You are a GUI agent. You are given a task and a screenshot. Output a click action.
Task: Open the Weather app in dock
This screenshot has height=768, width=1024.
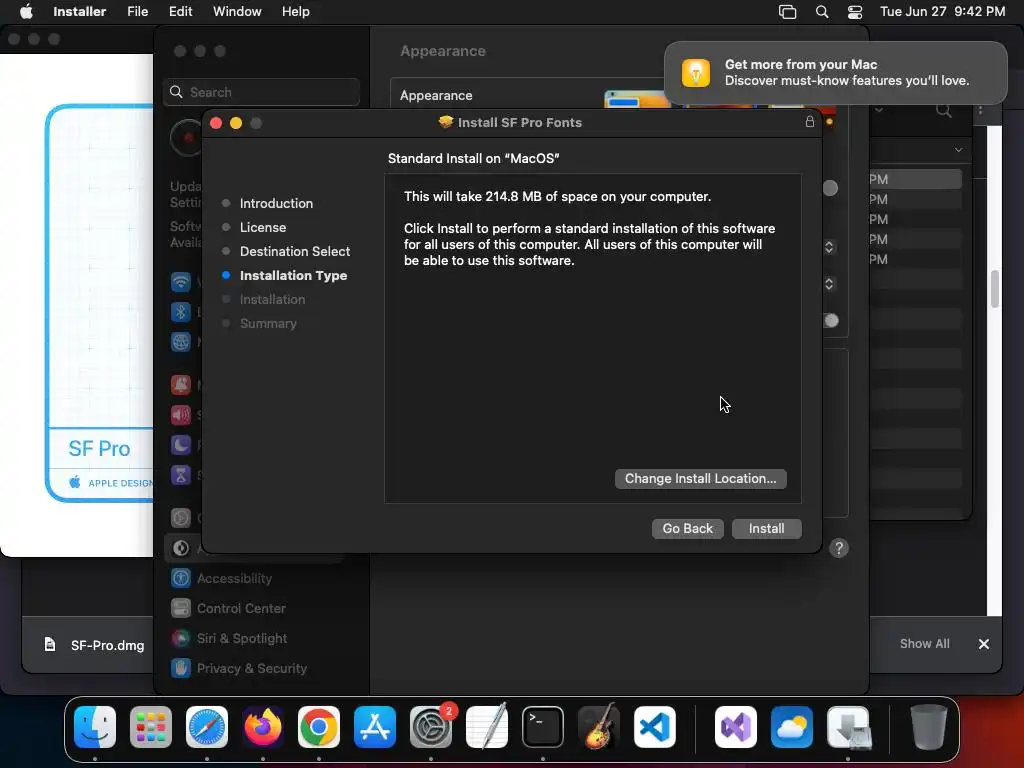click(x=792, y=727)
